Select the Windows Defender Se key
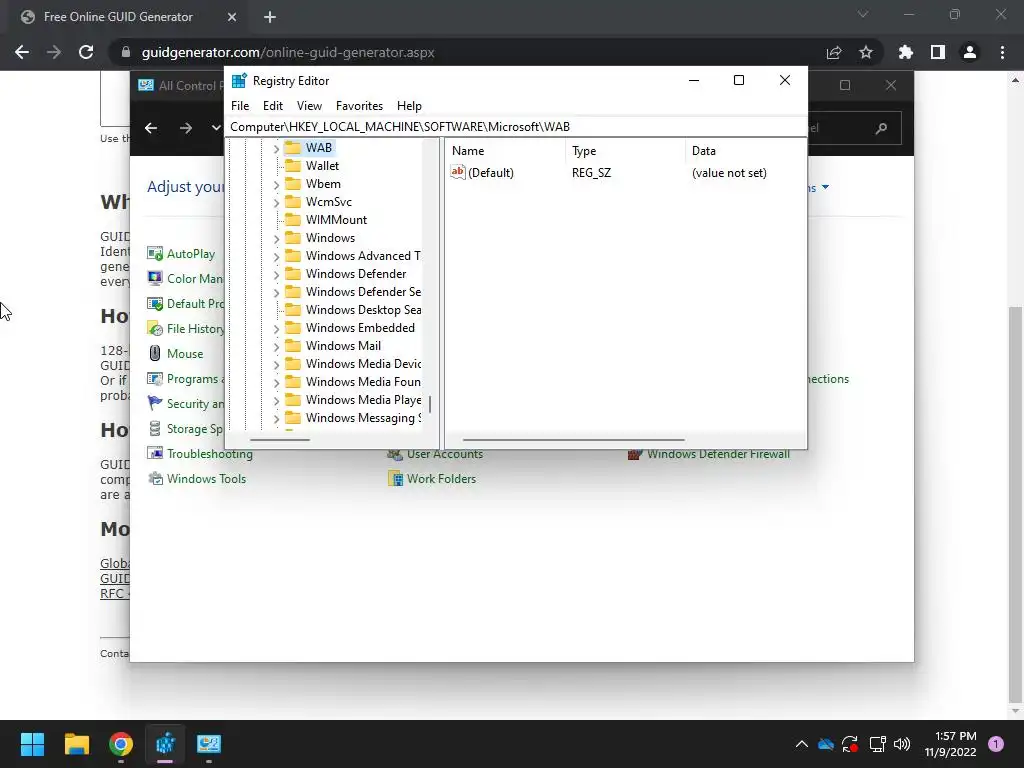 point(363,292)
